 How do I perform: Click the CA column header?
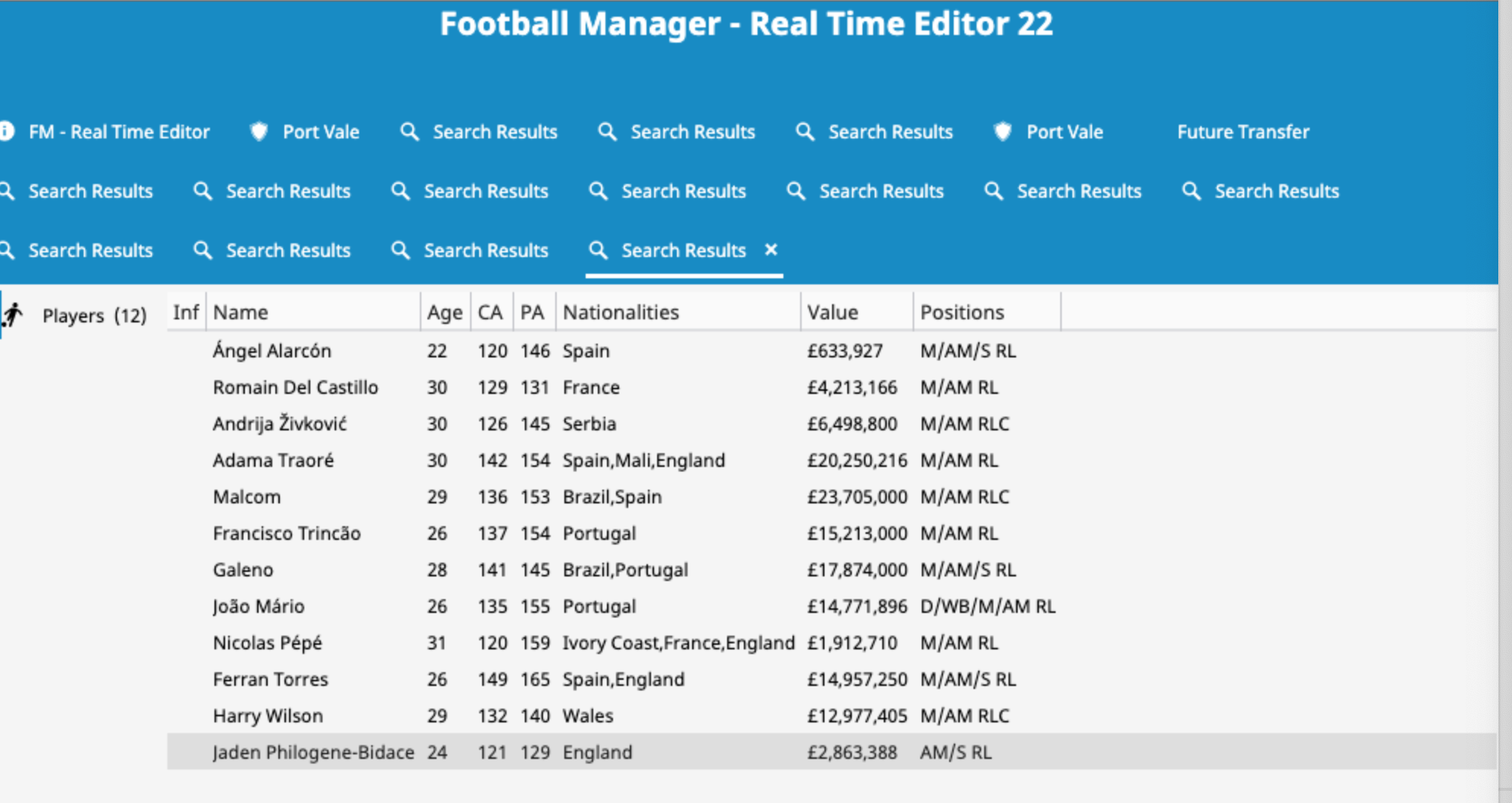pos(490,313)
